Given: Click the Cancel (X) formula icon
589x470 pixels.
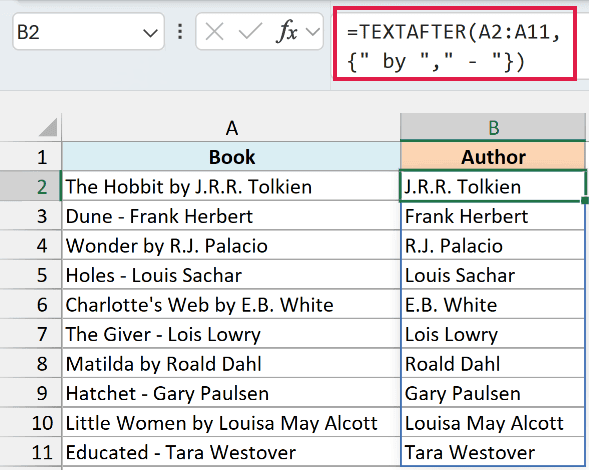Looking at the screenshot, I should (214, 32).
